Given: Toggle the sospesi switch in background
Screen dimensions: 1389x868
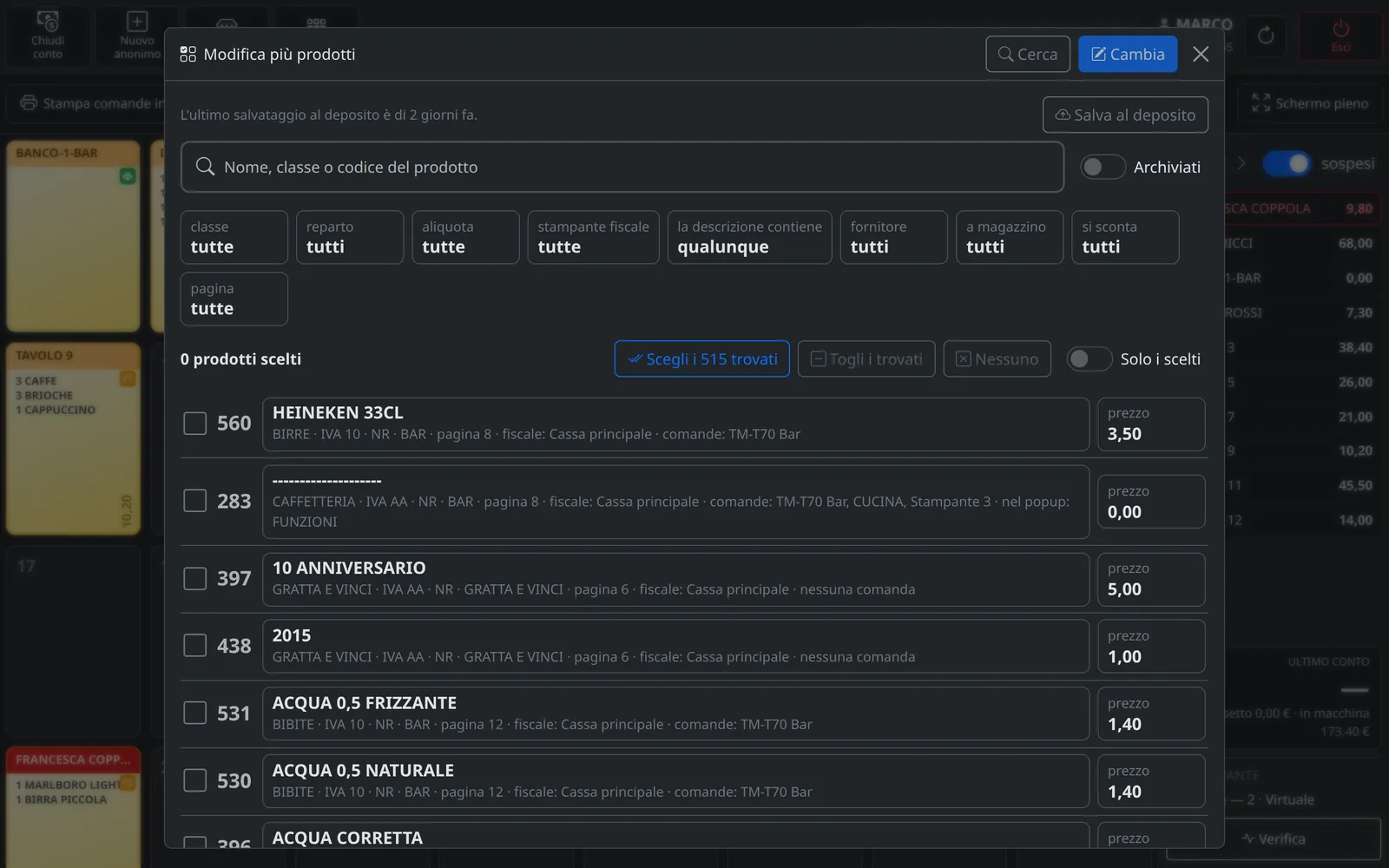Looking at the screenshot, I should (x=1287, y=163).
